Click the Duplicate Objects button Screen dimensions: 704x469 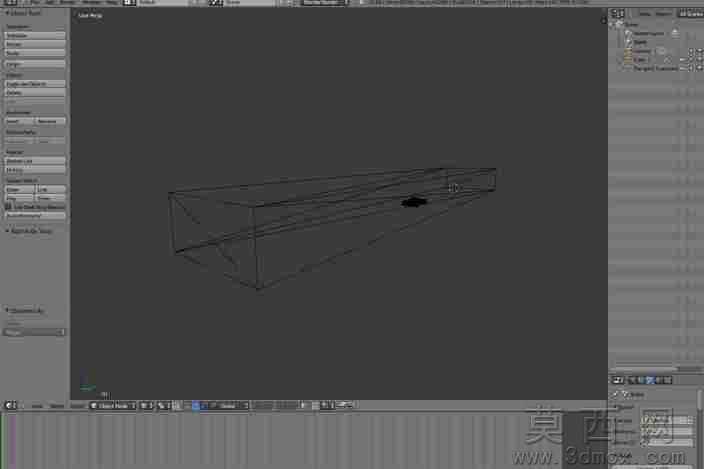35,84
